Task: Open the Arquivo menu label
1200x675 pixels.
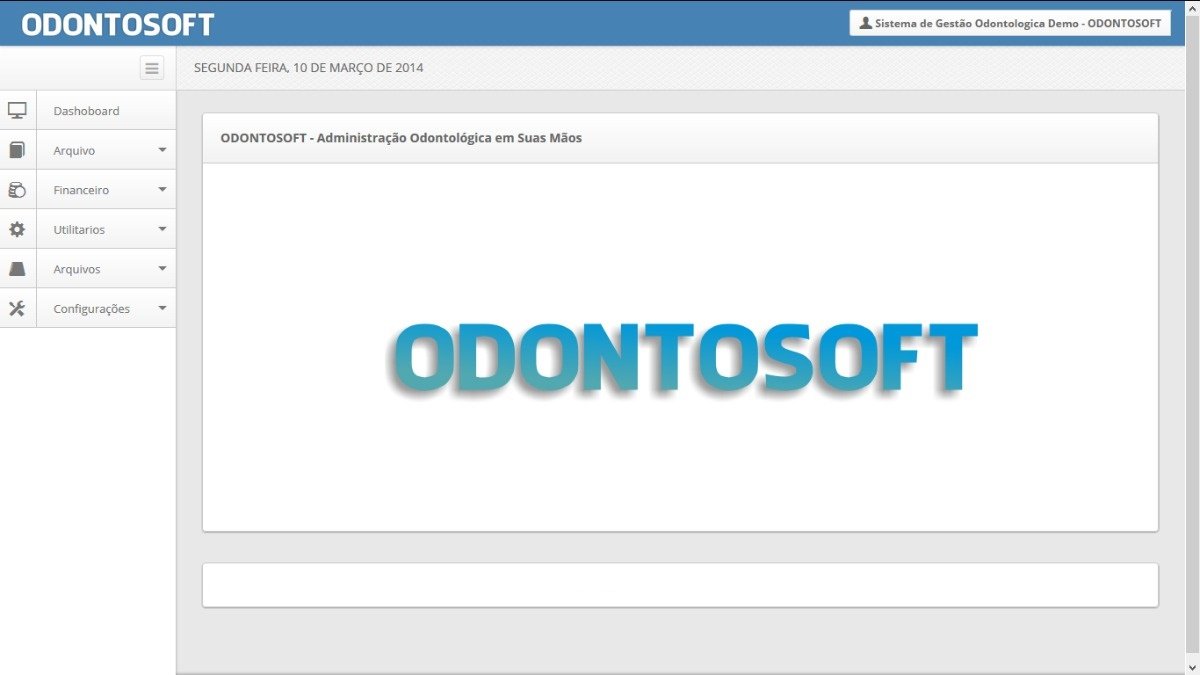Action: [74, 151]
